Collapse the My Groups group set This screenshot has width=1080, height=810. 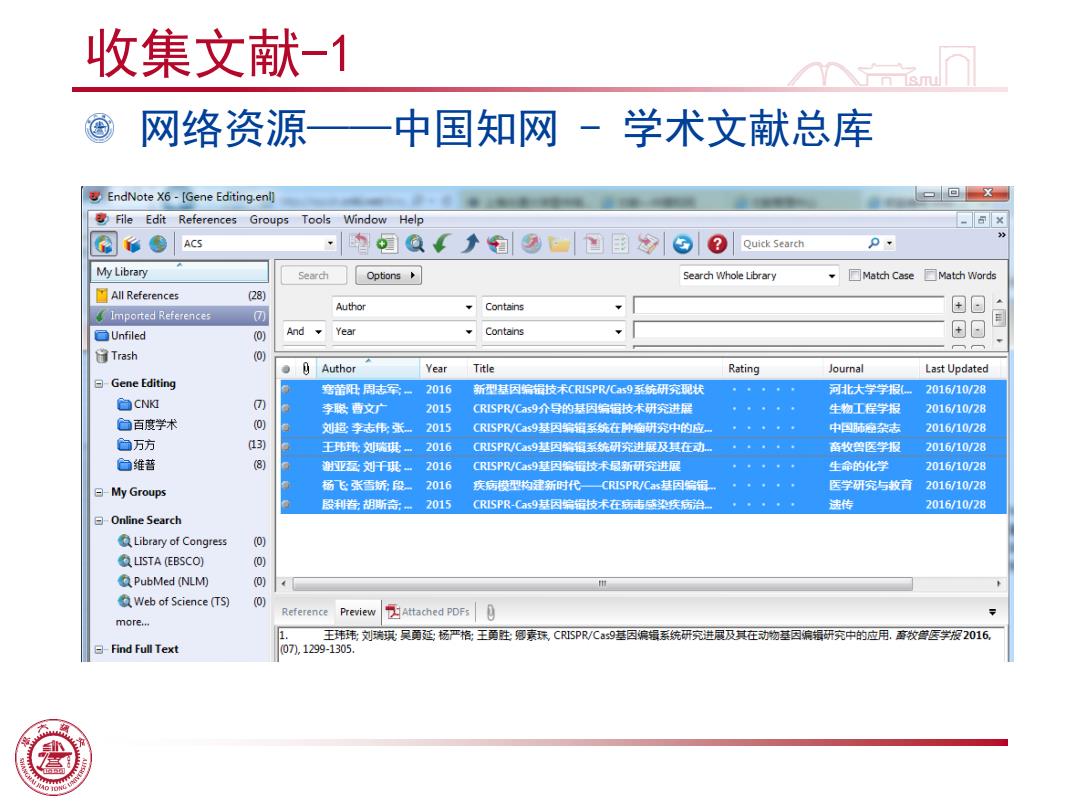(99, 492)
